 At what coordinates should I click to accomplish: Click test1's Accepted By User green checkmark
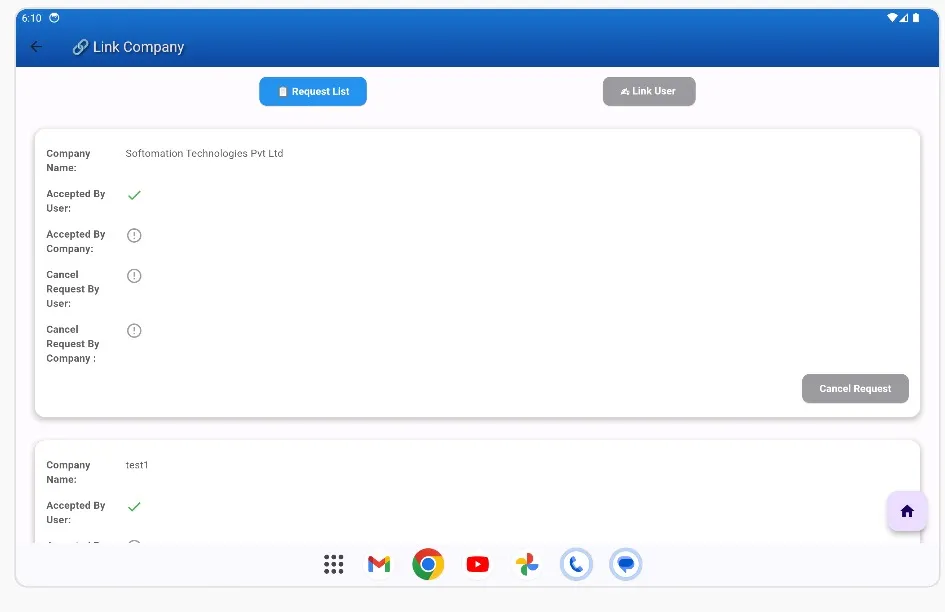(134, 506)
